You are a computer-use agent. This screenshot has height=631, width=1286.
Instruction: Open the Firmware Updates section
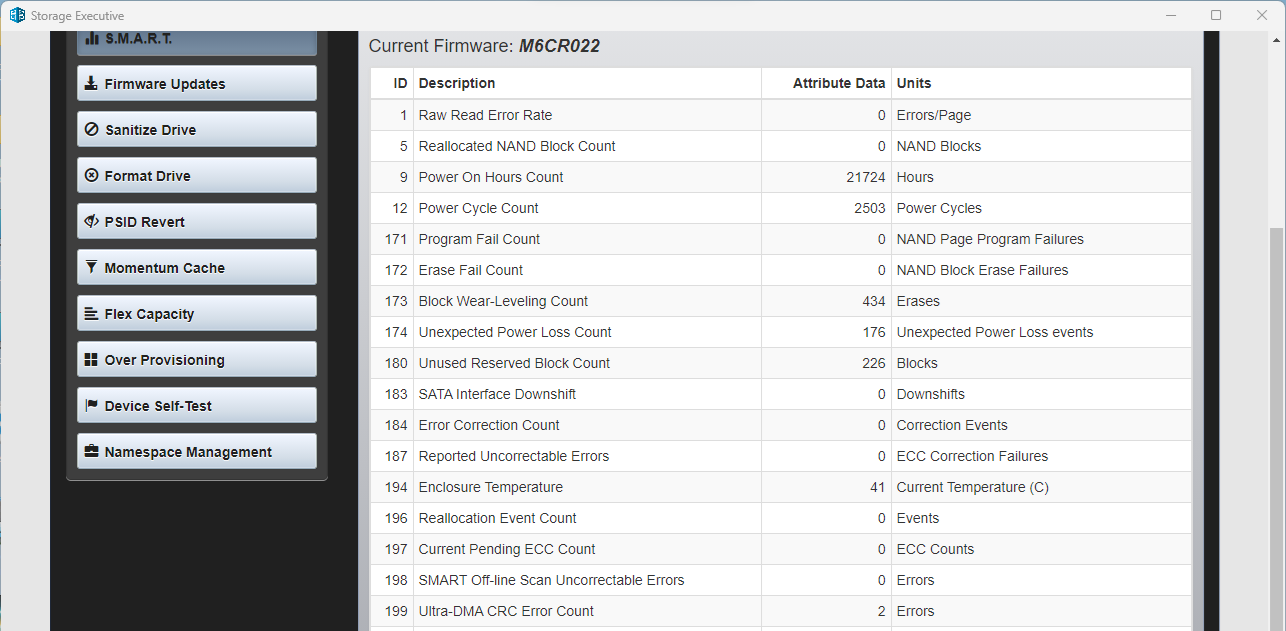(x=197, y=84)
